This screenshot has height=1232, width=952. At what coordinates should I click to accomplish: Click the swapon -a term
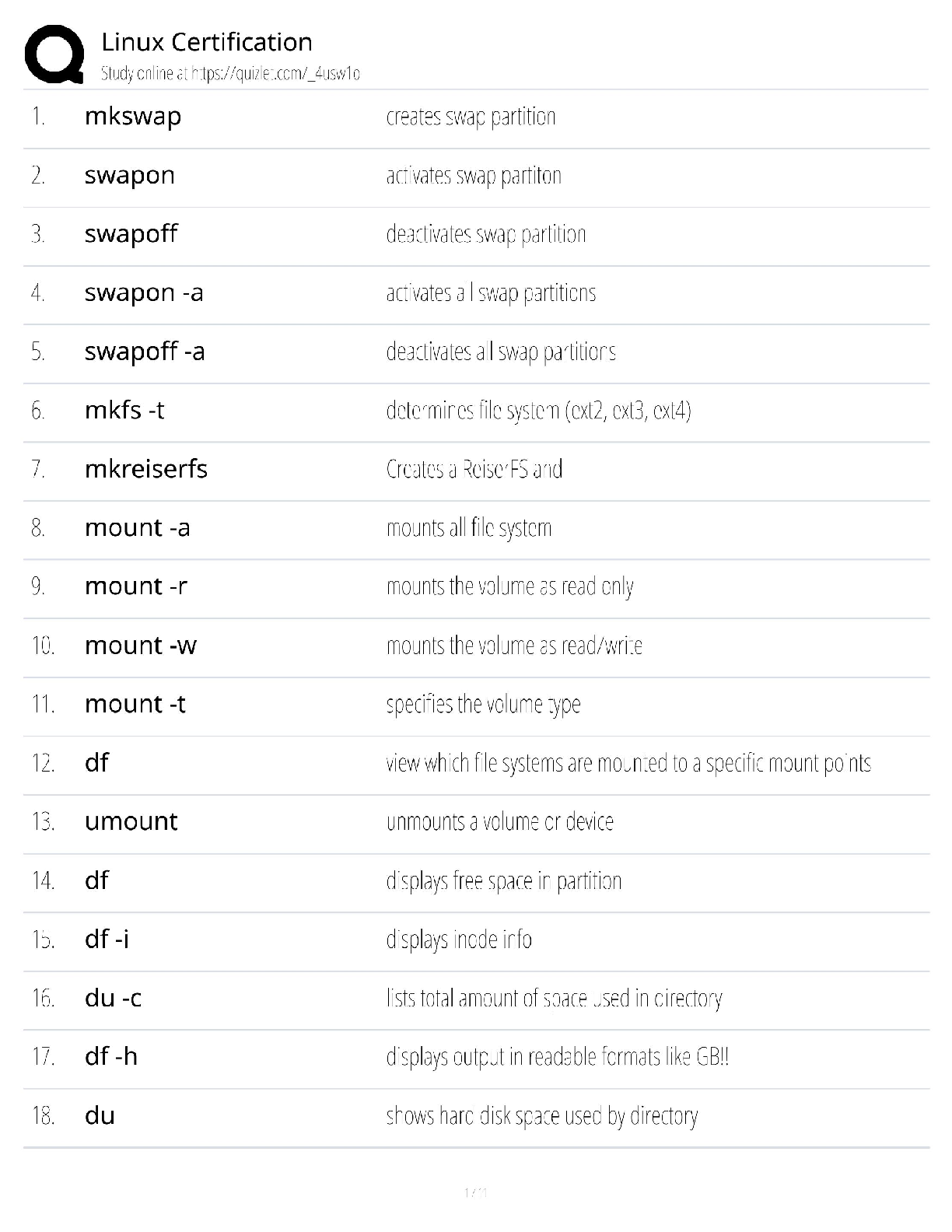point(144,293)
